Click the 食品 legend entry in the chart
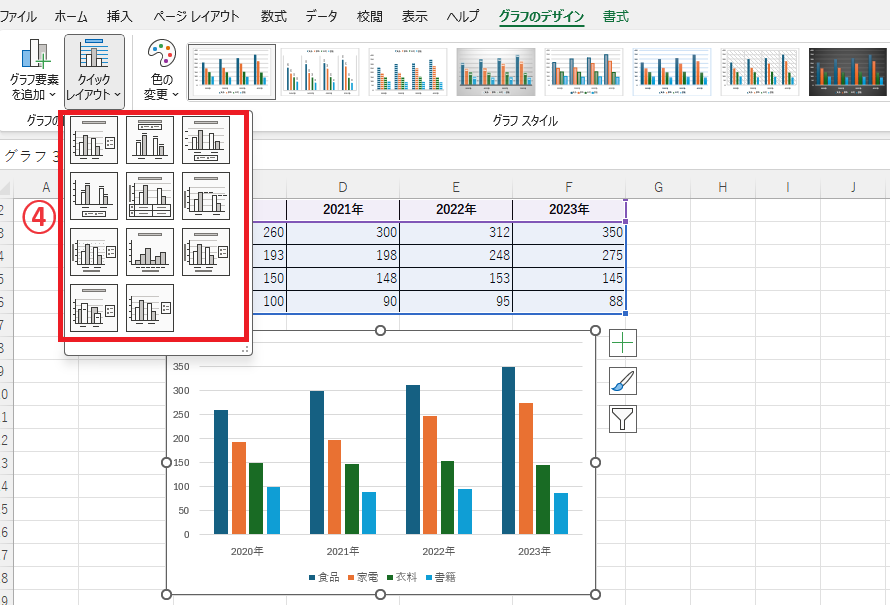 click(324, 577)
